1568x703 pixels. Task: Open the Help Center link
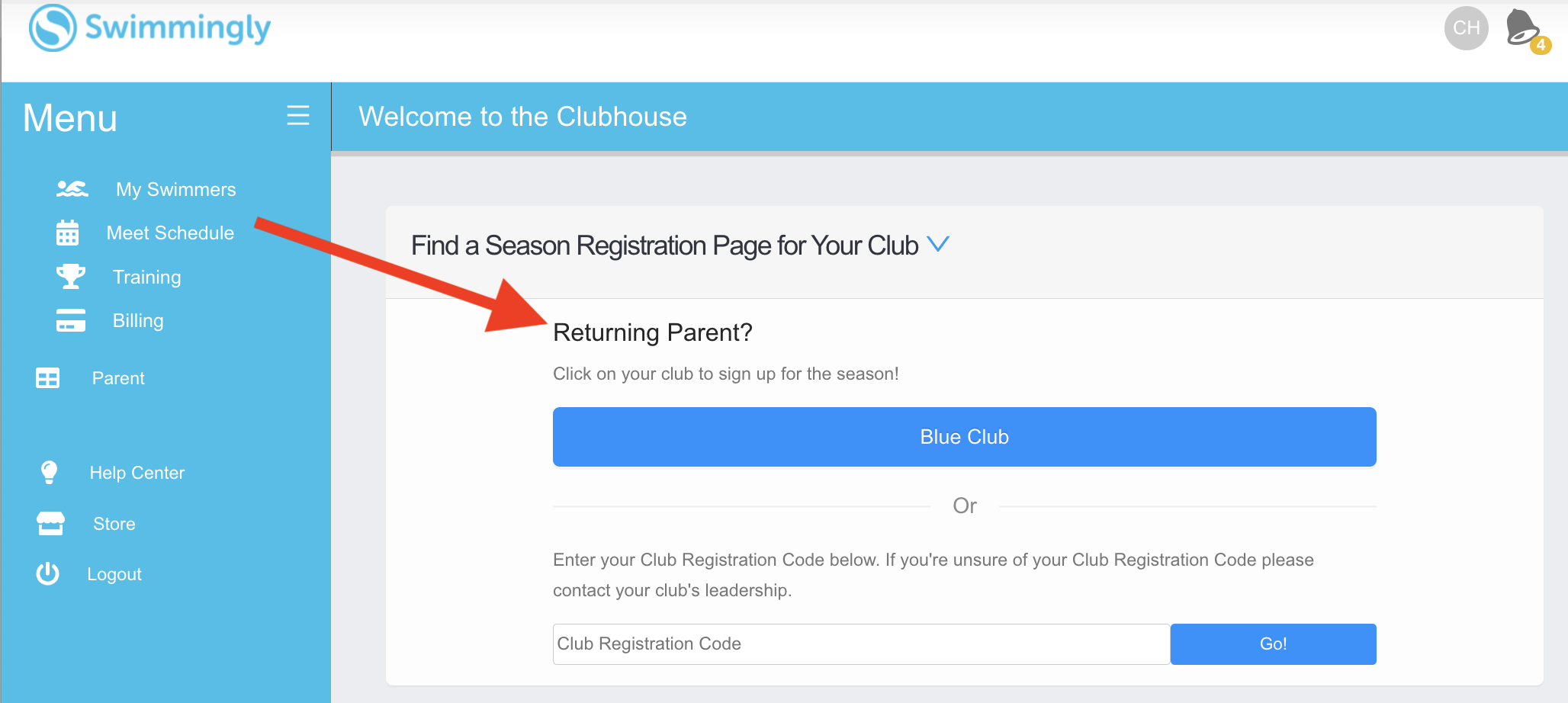137,473
